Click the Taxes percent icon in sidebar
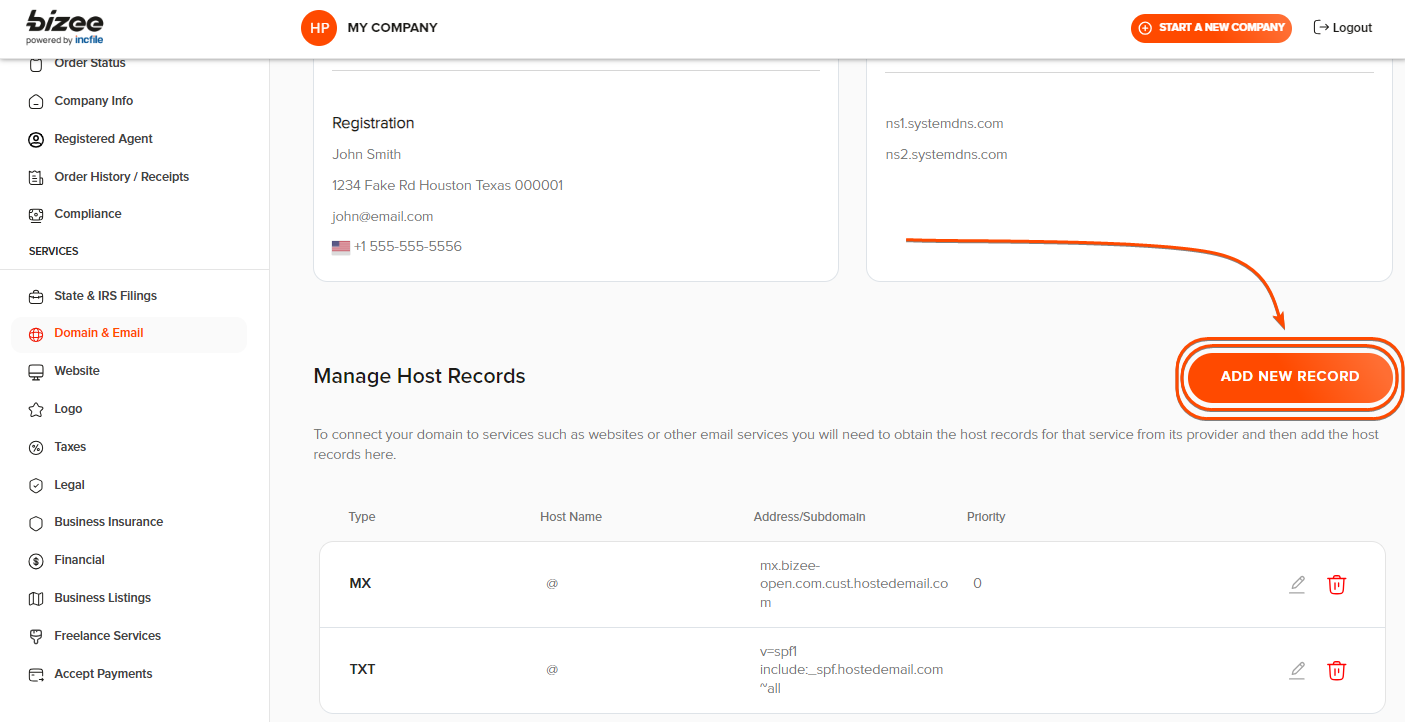The image size is (1405, 722). pyautogui.click(x=36, y=448)
